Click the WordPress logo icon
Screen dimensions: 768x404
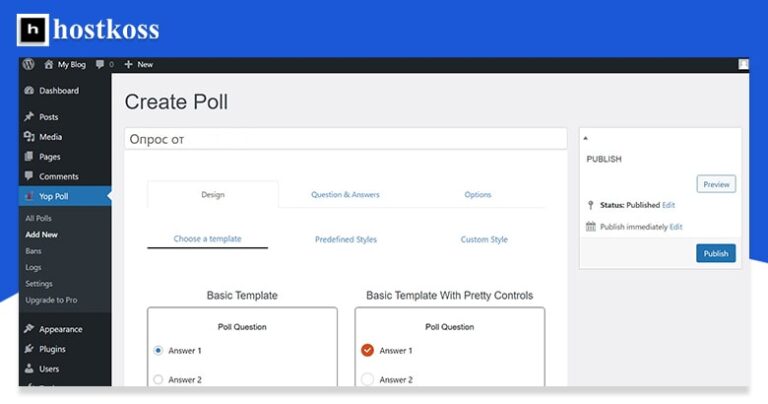click(29, 64)
